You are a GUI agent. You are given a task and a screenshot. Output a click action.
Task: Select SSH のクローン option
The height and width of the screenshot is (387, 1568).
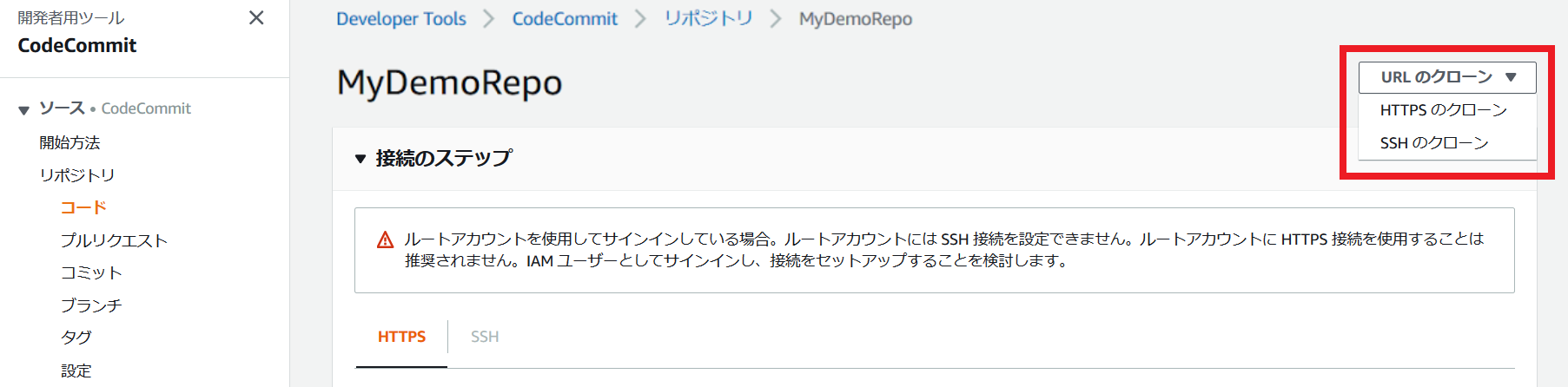tap(1434, 143)
